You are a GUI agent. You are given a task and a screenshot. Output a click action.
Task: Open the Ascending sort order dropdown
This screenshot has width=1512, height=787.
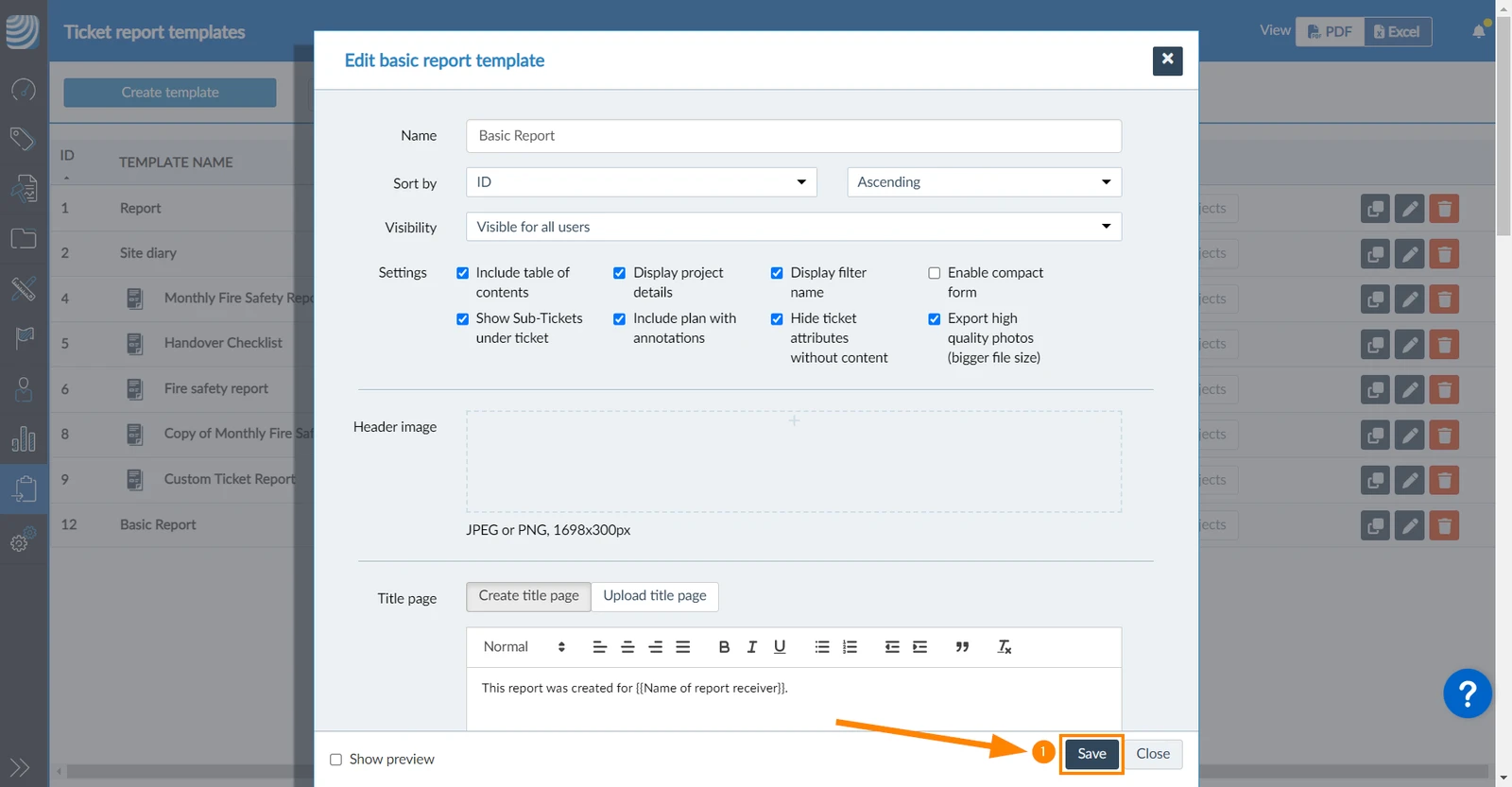click(985, 182)
